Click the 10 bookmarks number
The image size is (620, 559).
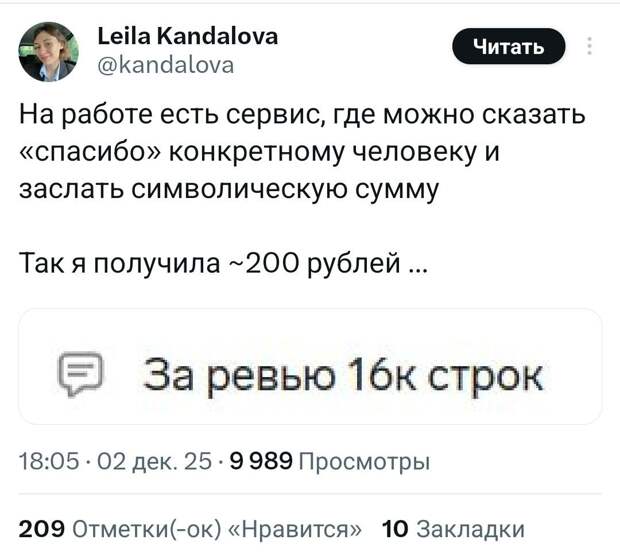(x=395, y=528)
